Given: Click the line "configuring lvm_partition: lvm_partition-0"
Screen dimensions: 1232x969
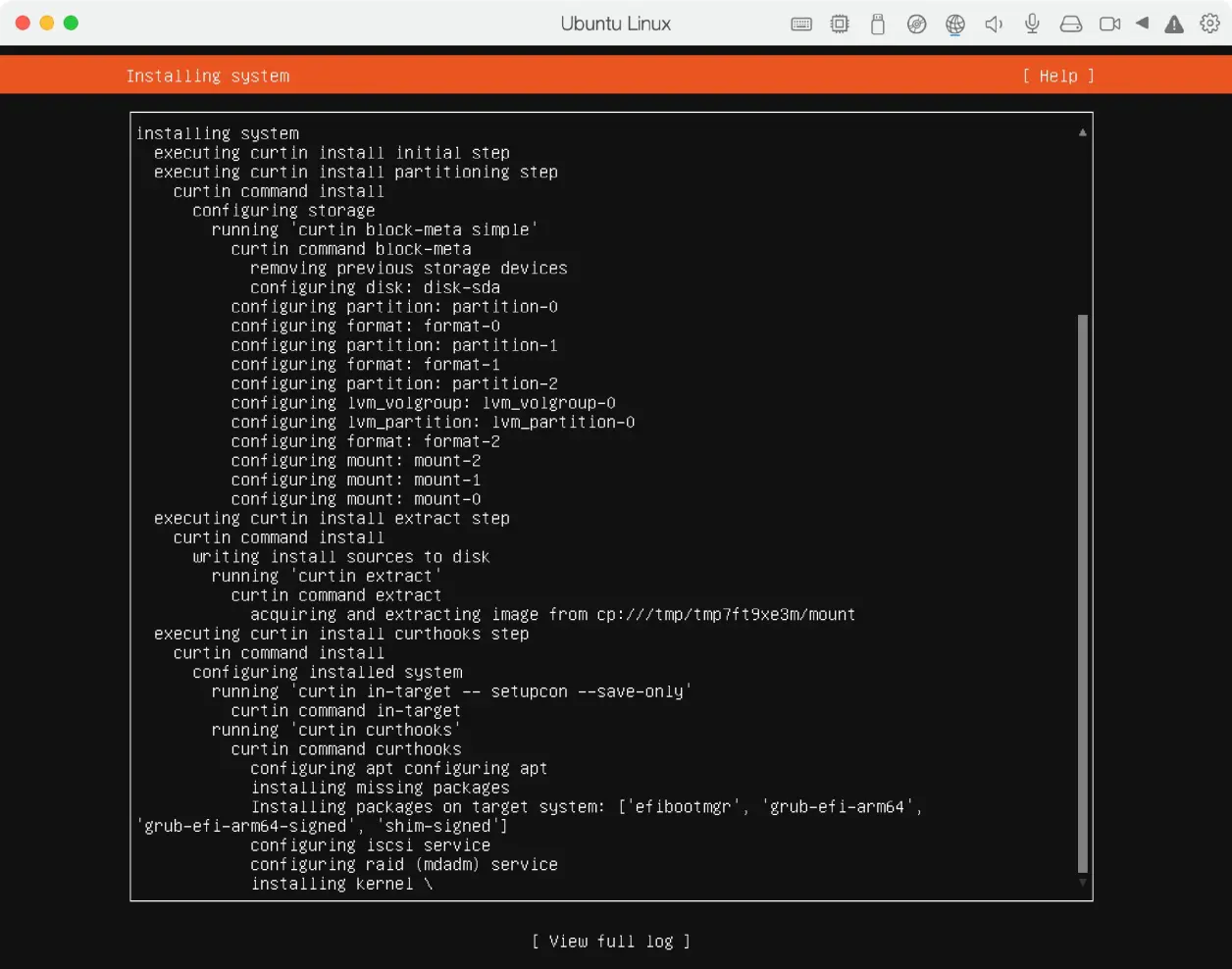Looking at the screenshot, I should [x=433, y=423].
